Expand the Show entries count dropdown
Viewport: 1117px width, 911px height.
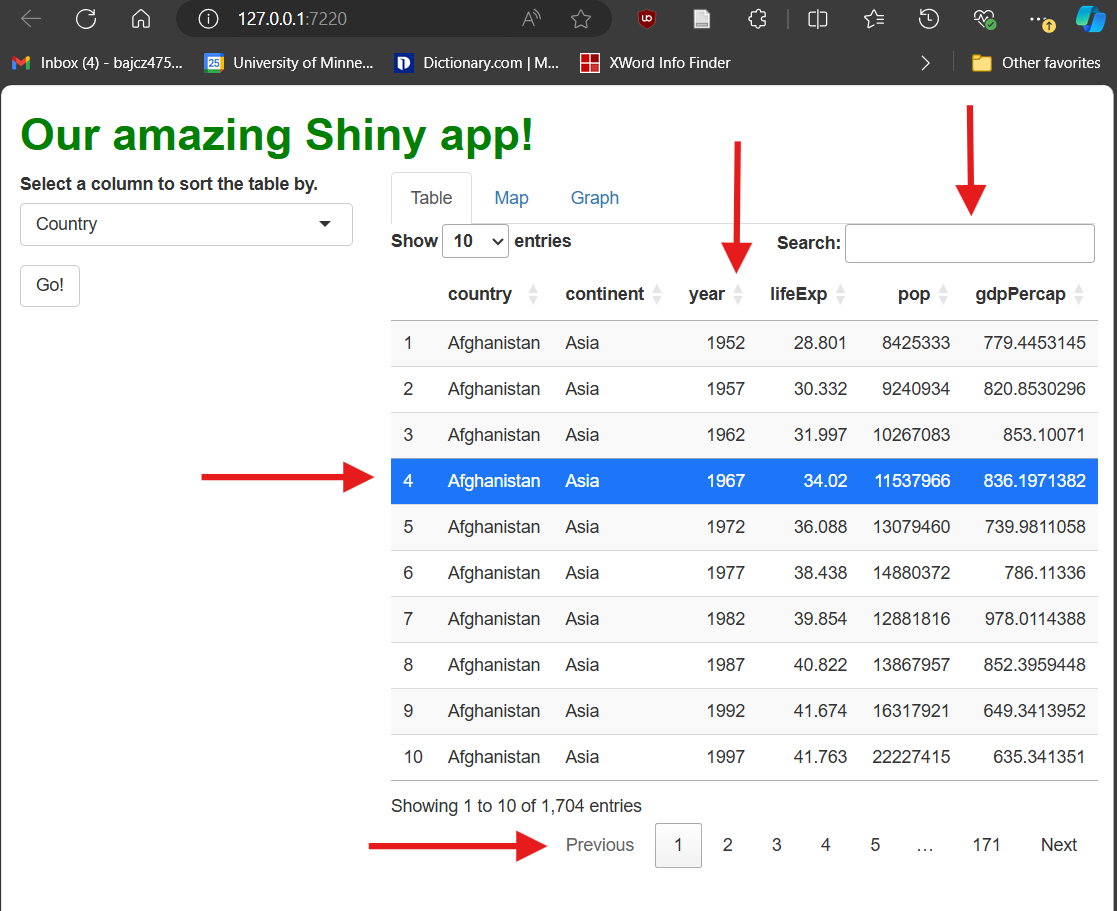point(475,241)
